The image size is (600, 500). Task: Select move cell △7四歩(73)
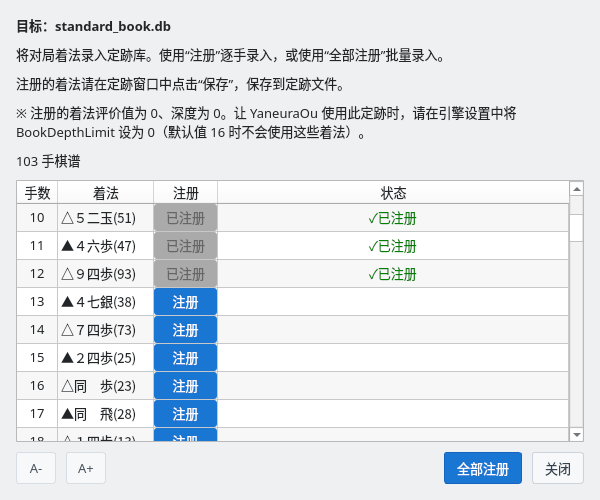[x=106, y=330]
